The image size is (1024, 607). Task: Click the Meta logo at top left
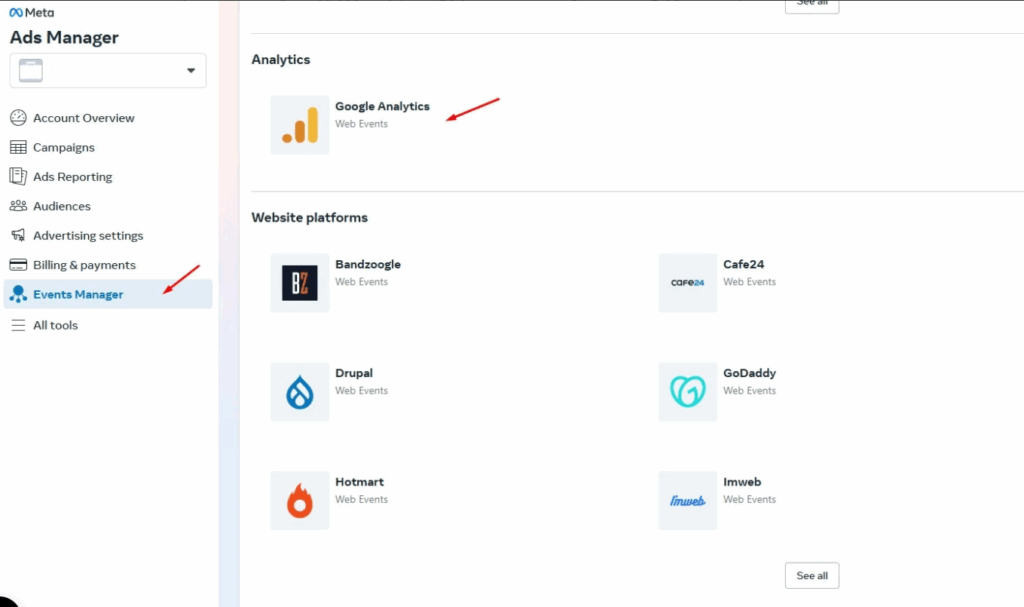(32, 13)
